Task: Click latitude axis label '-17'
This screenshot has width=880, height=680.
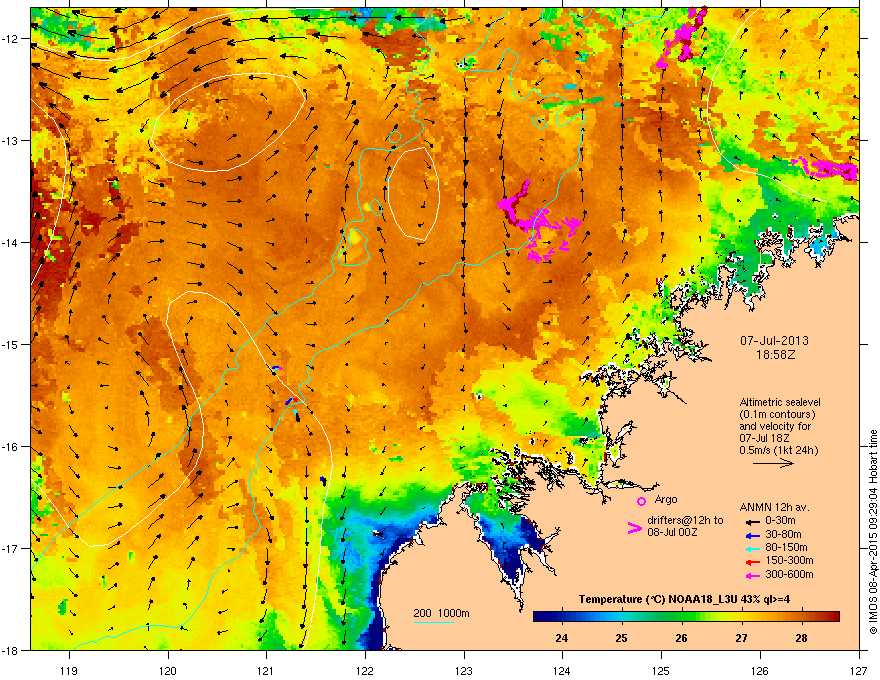Action: [x=10, y=548]
